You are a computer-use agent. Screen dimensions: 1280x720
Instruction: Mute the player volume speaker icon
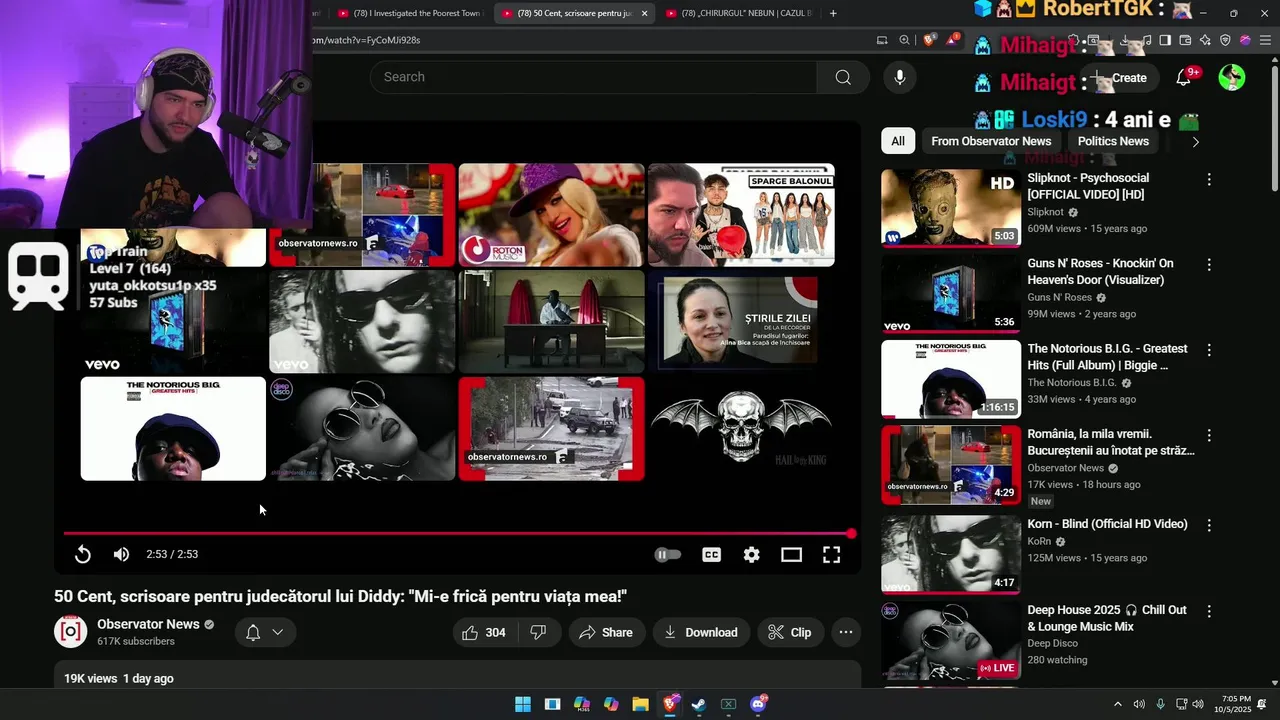[121, 554]
